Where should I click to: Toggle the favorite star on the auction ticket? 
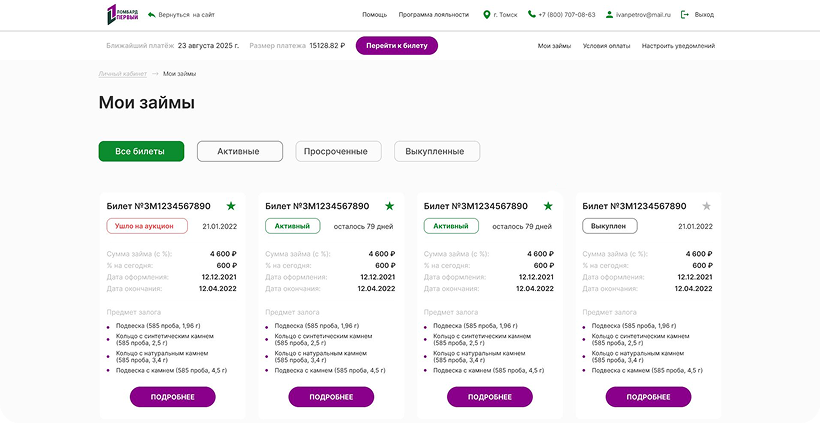[231, 206]
